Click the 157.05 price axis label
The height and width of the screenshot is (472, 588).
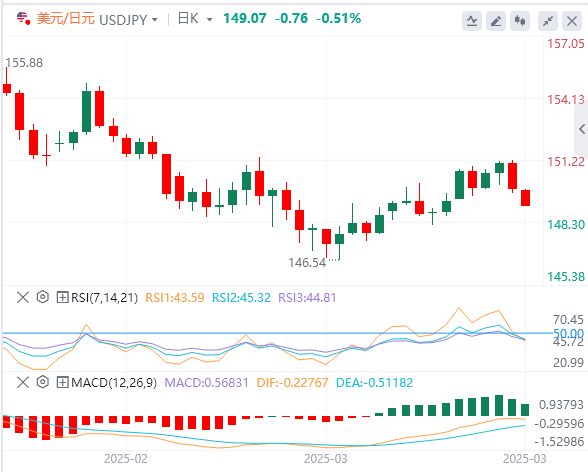coord(566,44)
